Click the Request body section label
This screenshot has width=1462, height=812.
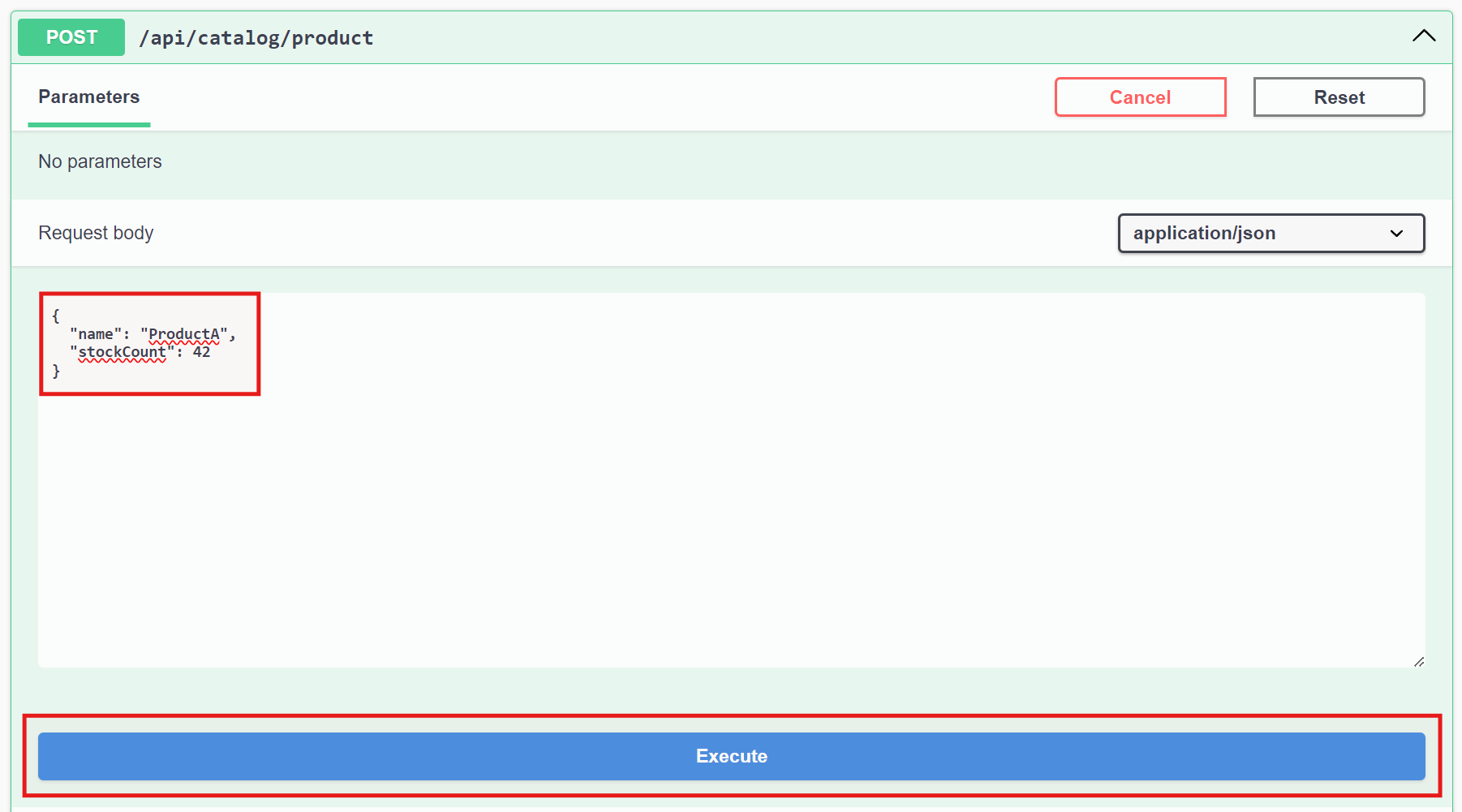pos(95,233)
